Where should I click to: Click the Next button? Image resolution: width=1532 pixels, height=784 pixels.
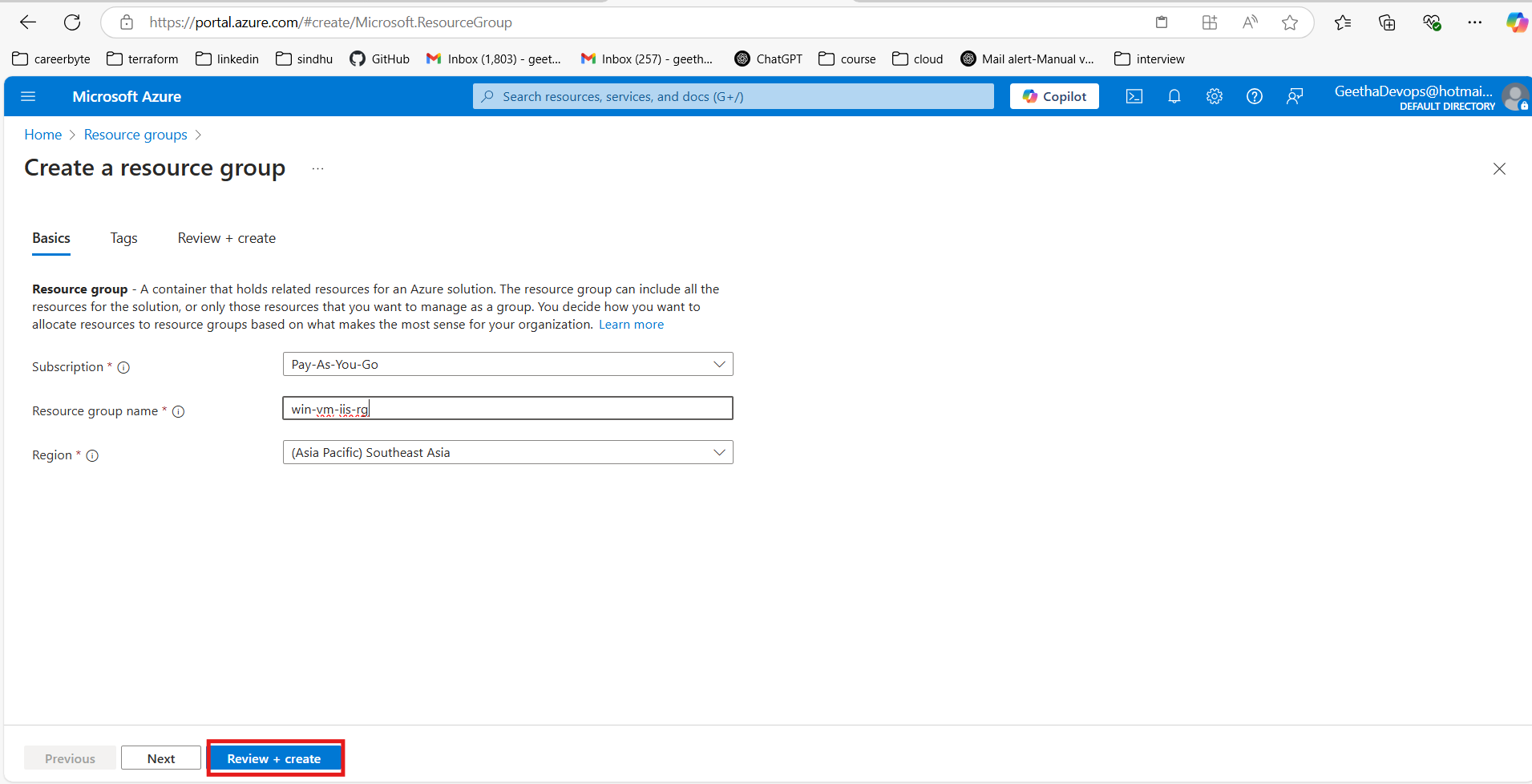tap(160, 758)
